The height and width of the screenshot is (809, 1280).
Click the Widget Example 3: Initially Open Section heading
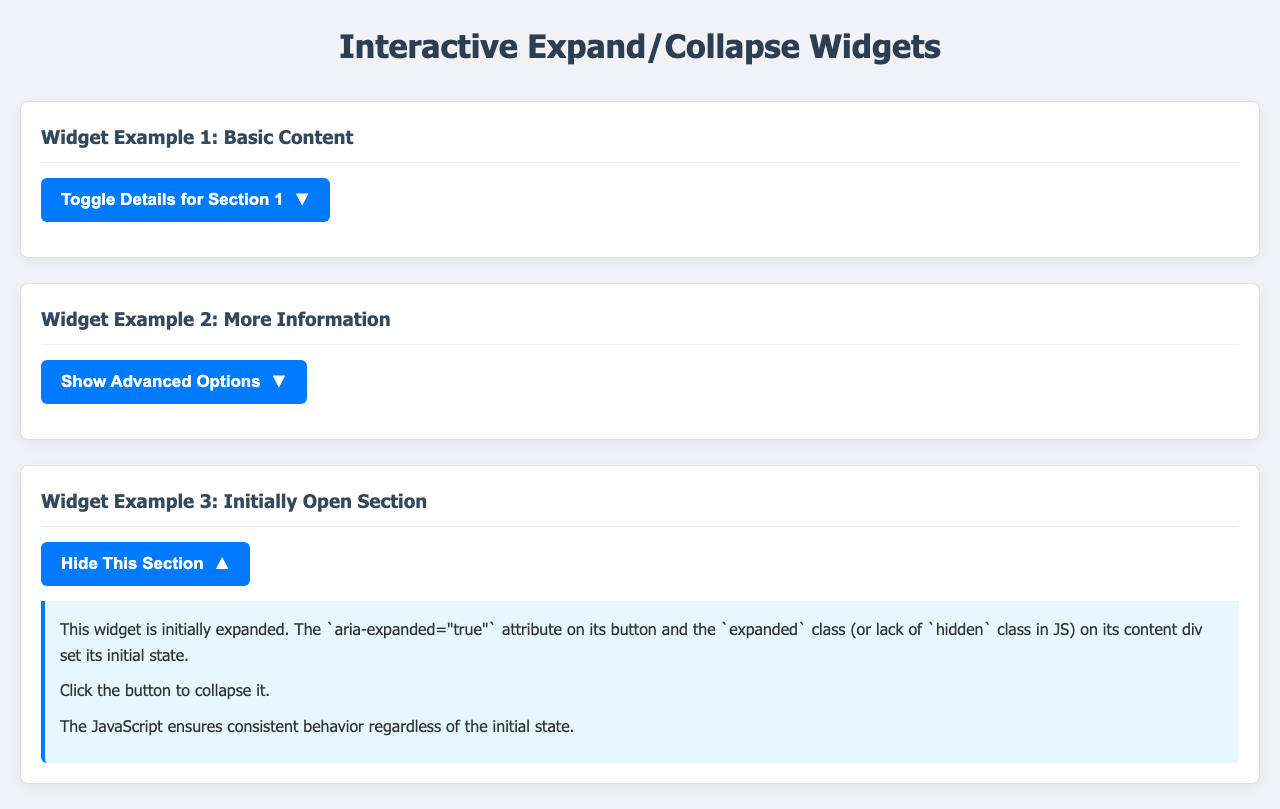coord(234,502)
